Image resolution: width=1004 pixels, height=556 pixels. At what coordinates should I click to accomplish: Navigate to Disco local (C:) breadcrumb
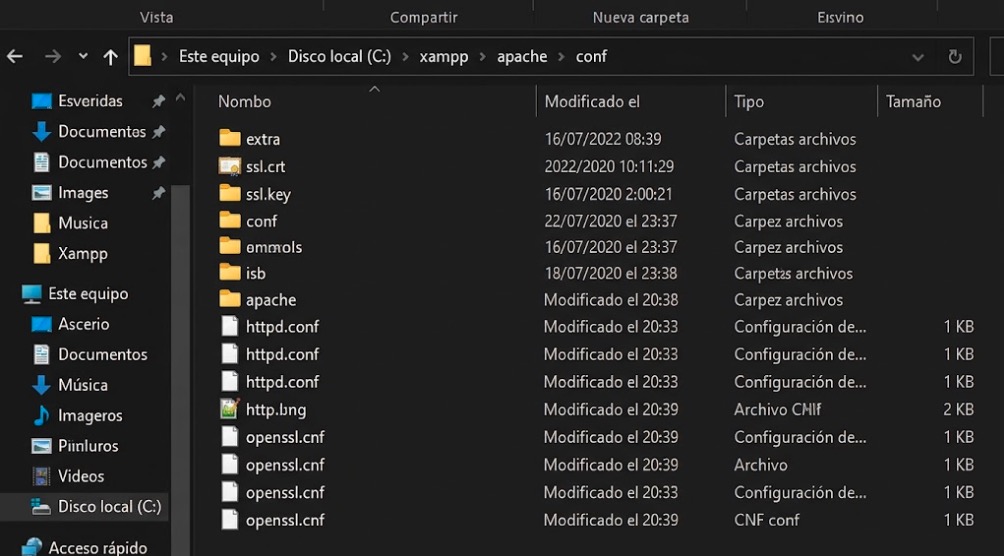click(x=339, y=56)
